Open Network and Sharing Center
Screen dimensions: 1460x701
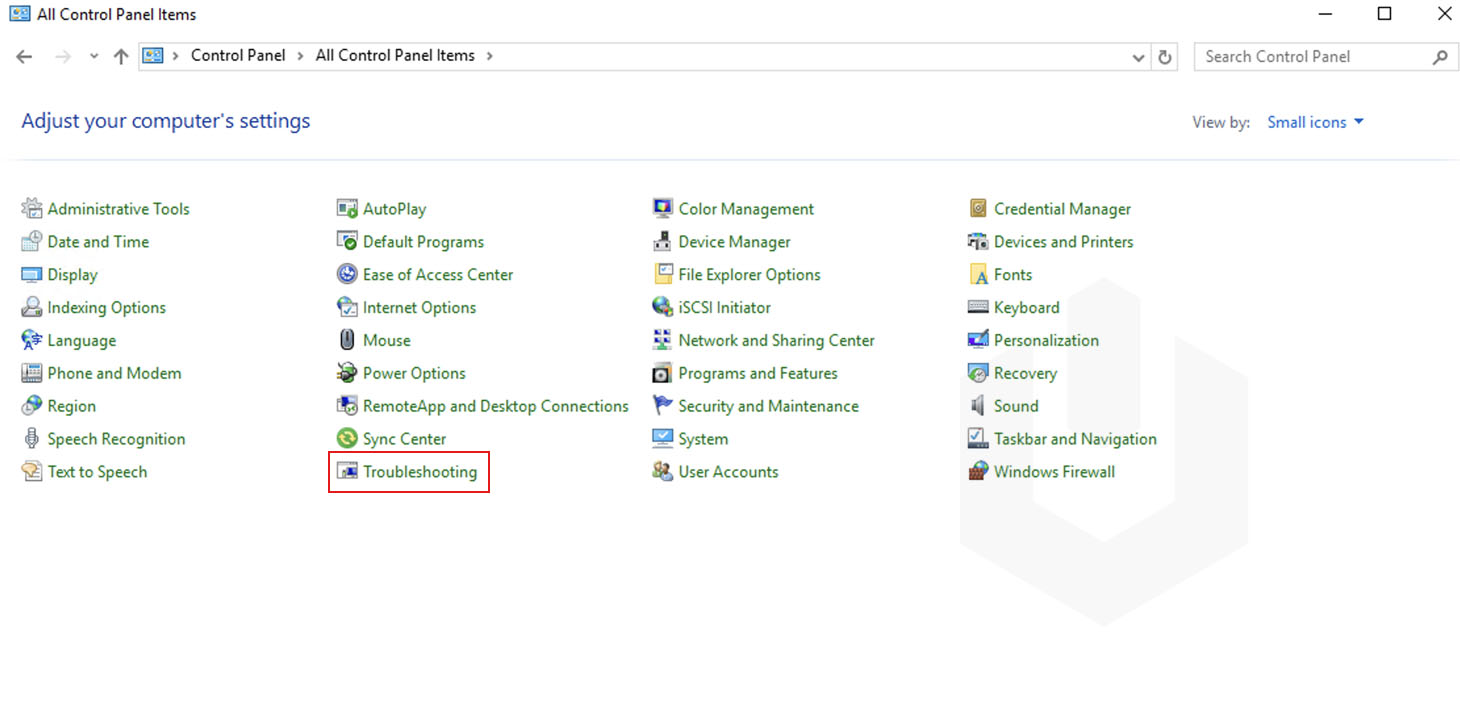pyautogui.click(x=776, y=340)
